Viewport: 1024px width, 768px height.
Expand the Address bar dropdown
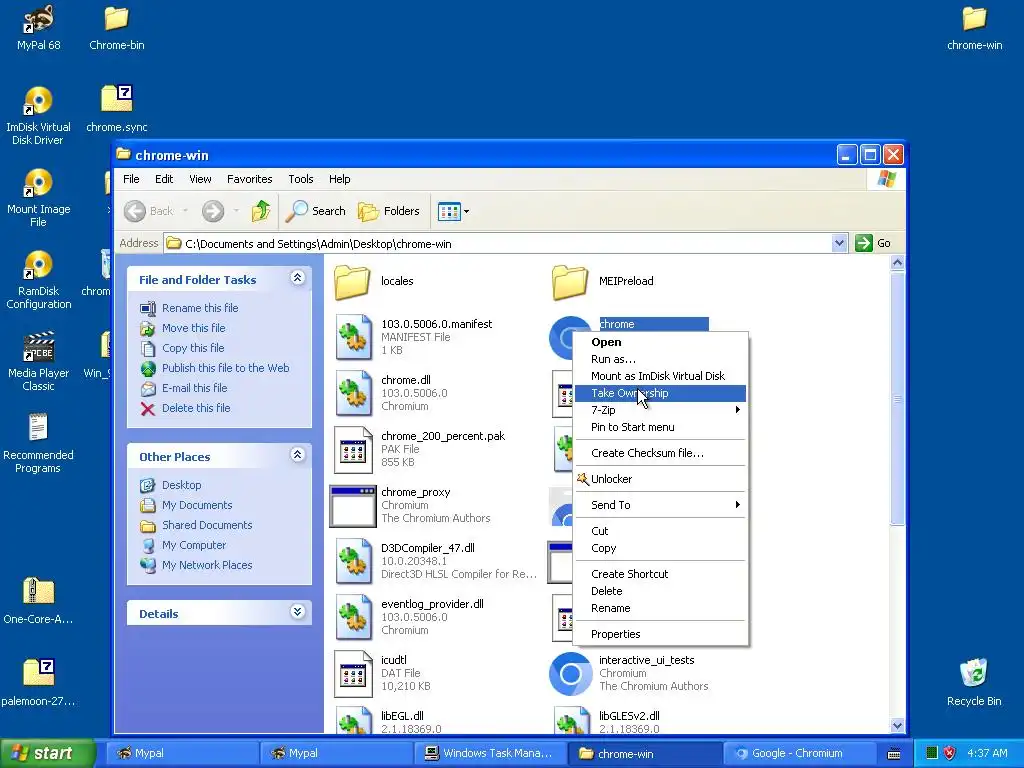tap(840, 244)
